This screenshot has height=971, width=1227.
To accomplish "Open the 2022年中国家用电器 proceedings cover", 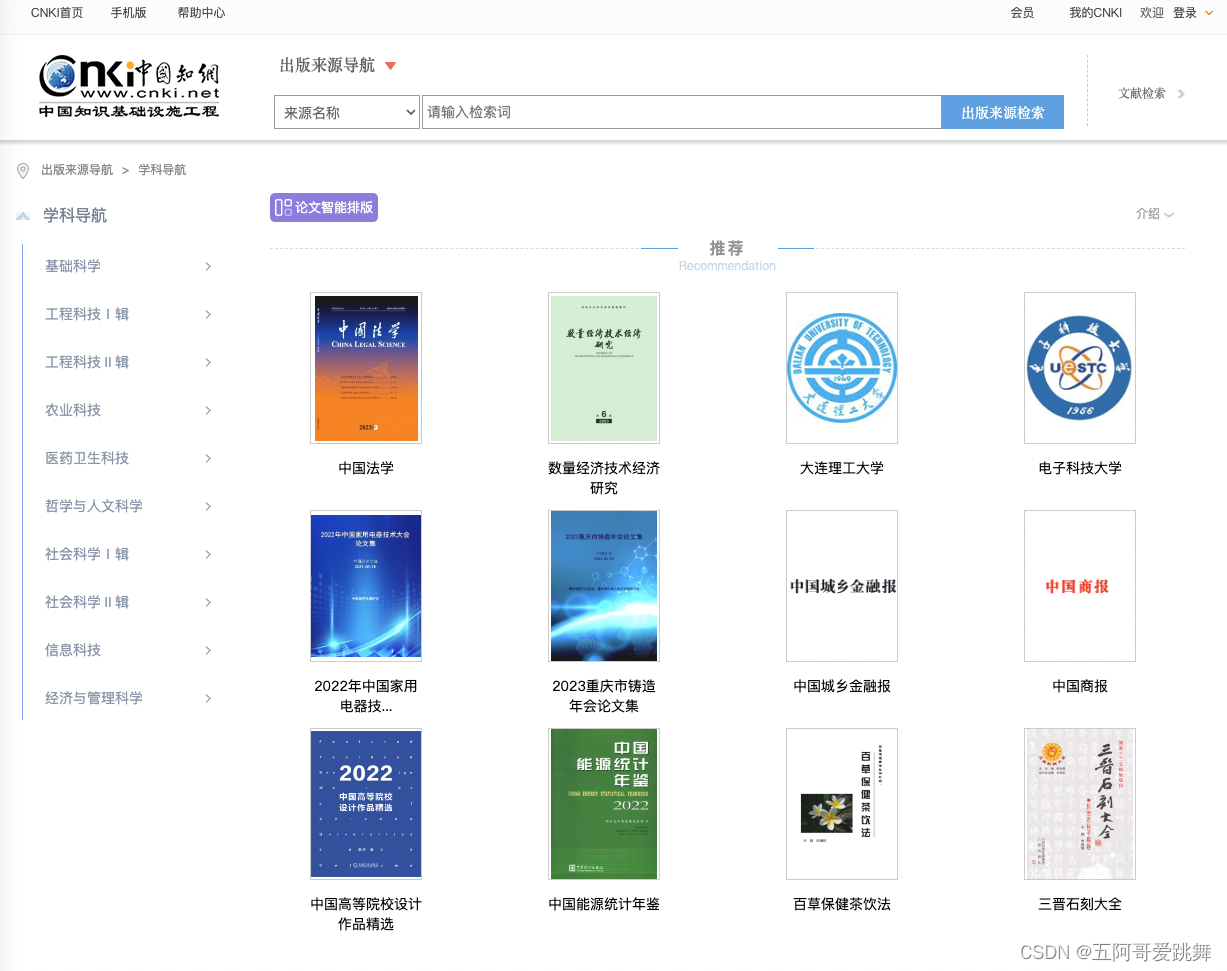I will click(366, 586).
